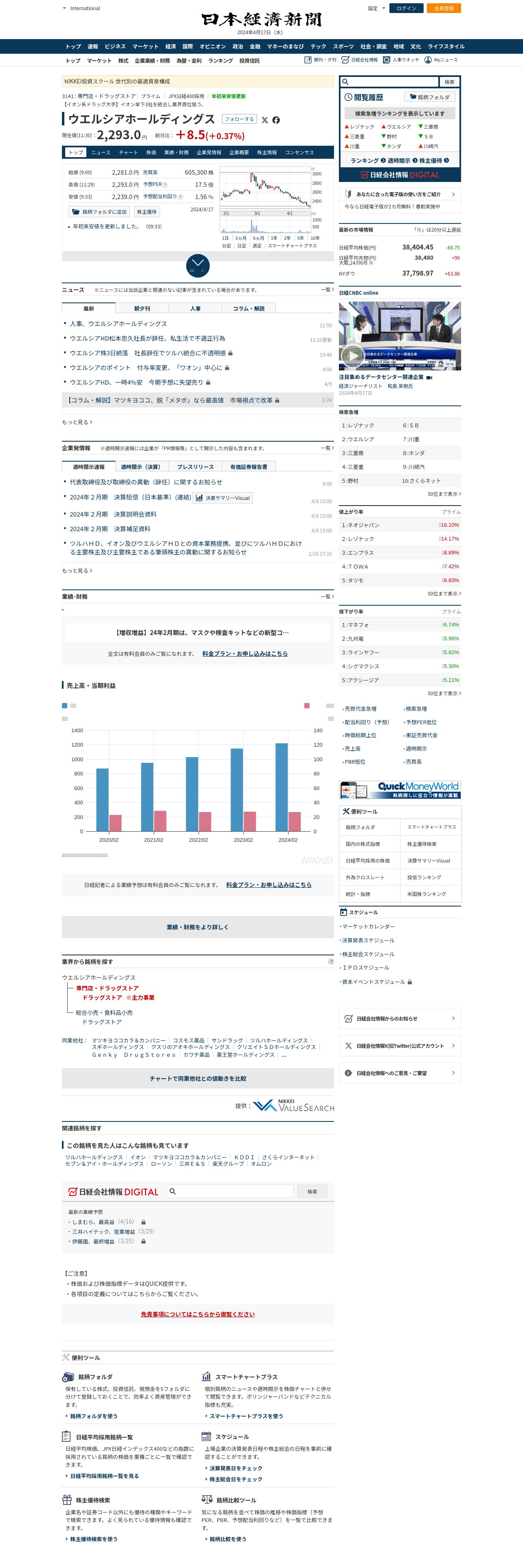Expand details with round chevron-down button
This screenshot has width=523, height=1568.
198,266
